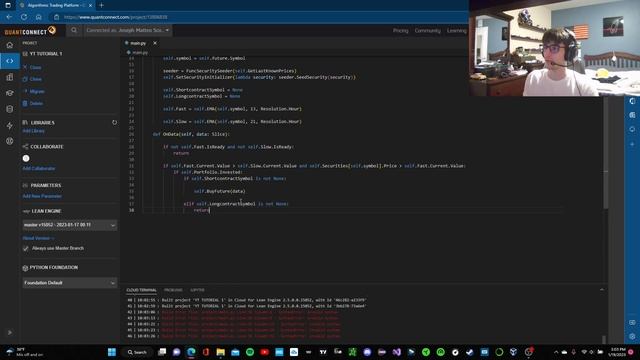Open the Foundation Default dropdown
Viewport: 640px width, 360px height.
69,283
